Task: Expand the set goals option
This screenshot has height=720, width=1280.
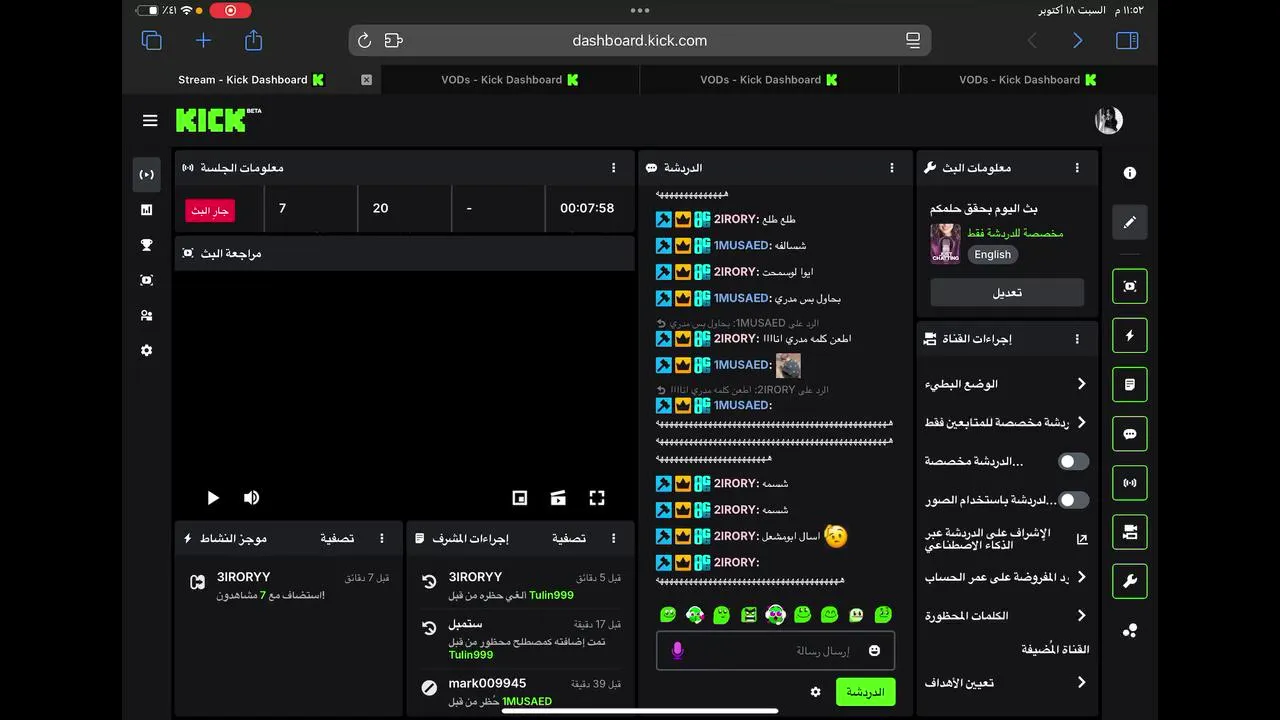Action: tap(1007, 683)
